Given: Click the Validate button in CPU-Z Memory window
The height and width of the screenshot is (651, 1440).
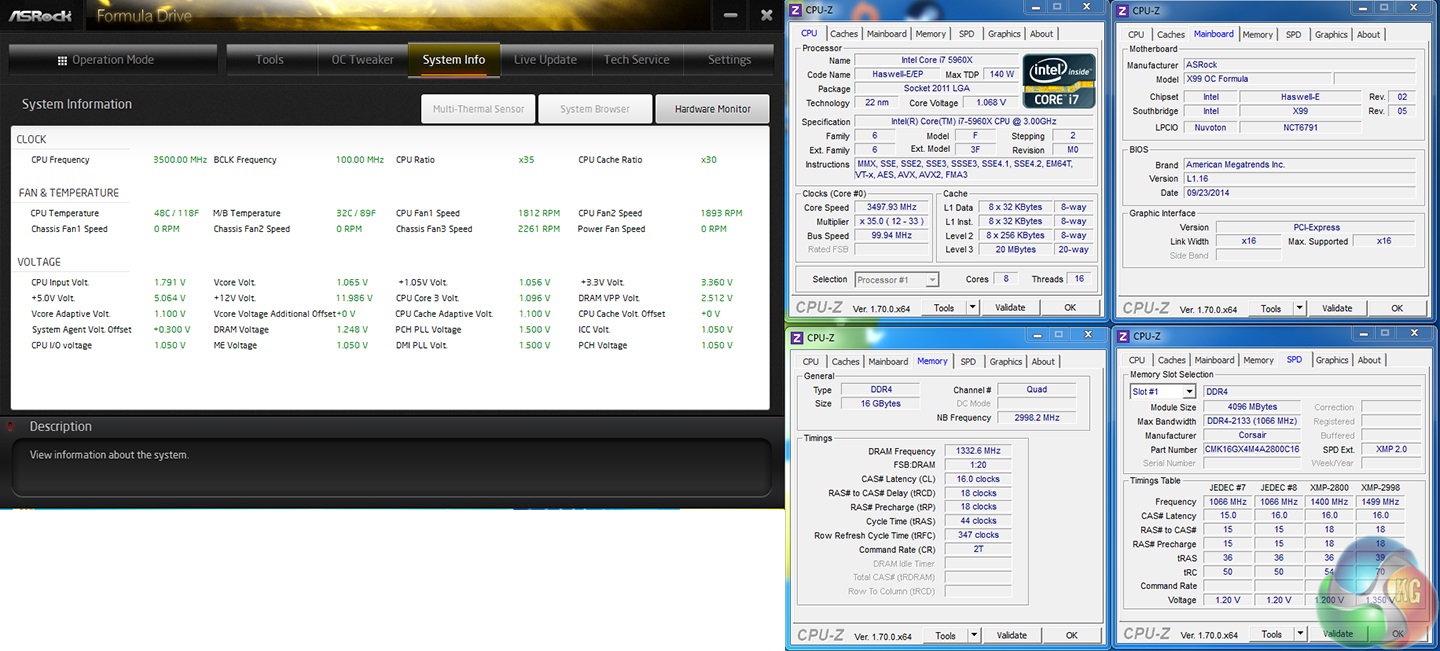Looking at the screenshot, I should [1012, 635].
